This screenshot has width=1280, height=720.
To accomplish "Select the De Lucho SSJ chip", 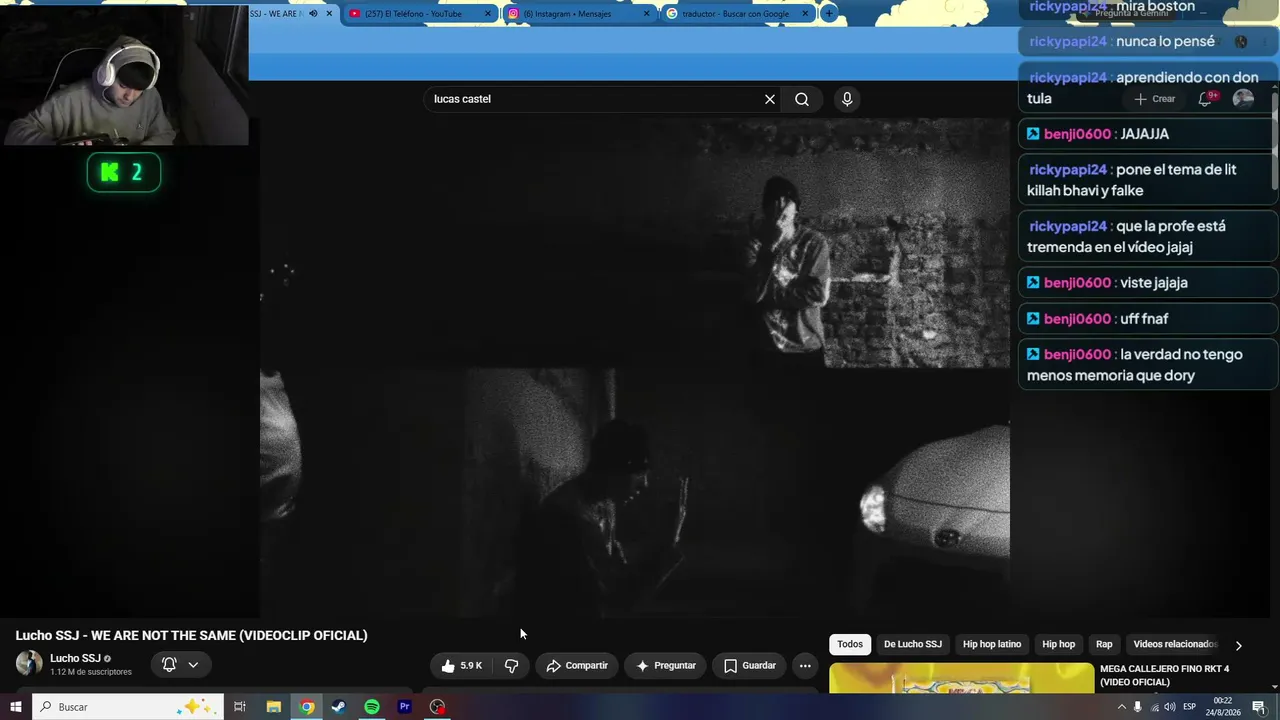I will pyautogui.click(x=913, y=645).
